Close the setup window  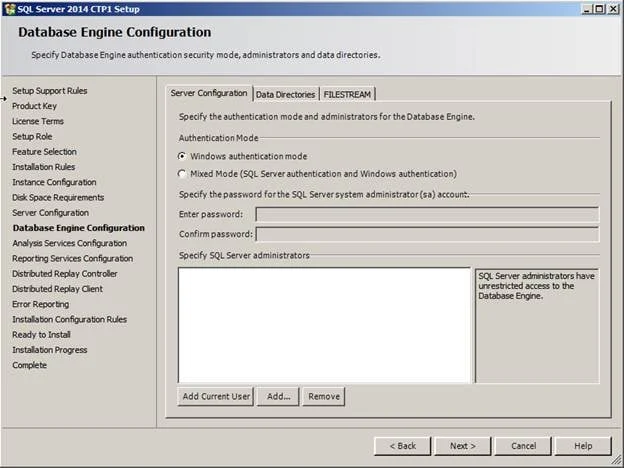tap(613, 9)
